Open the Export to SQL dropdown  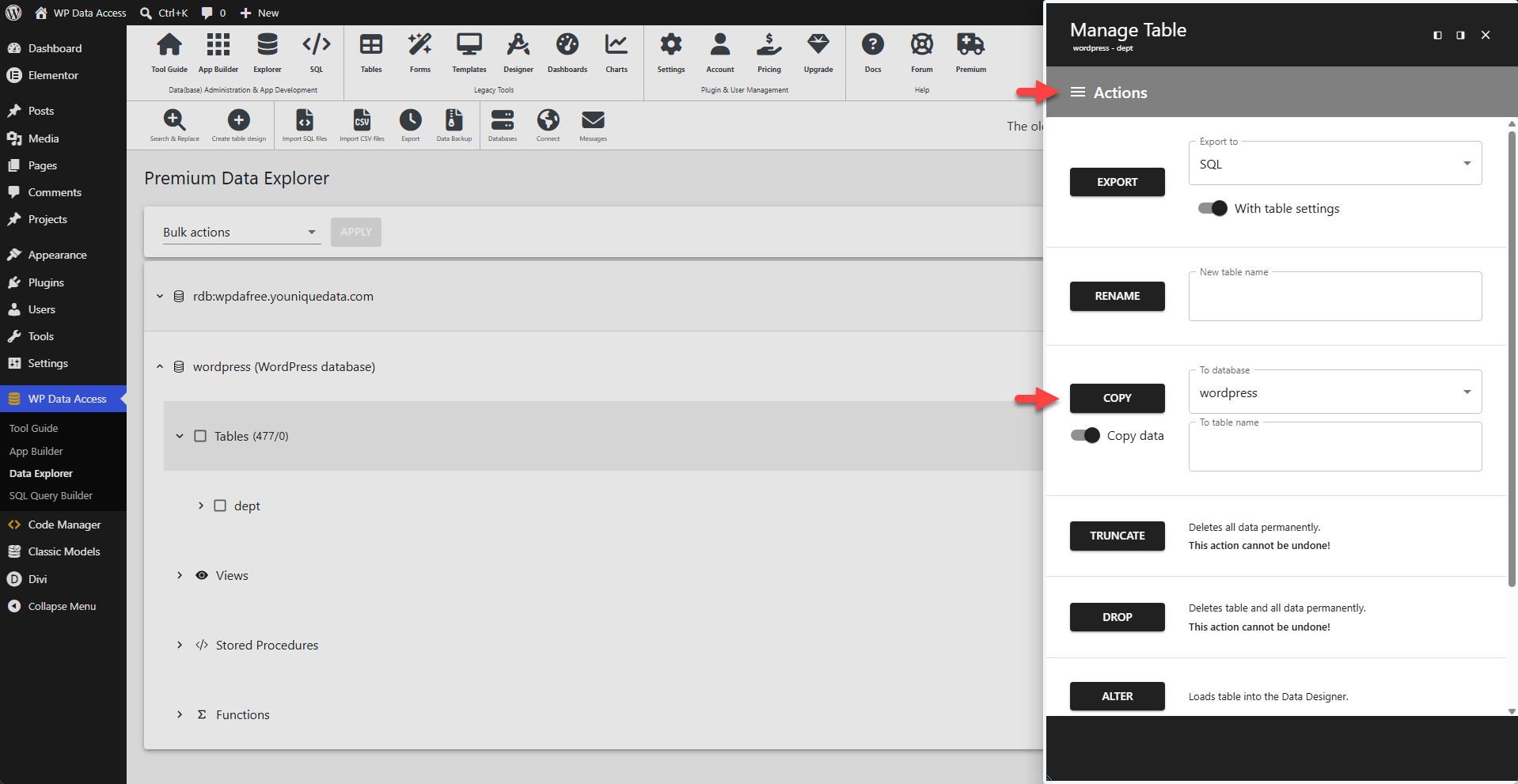coord(1335,164)
